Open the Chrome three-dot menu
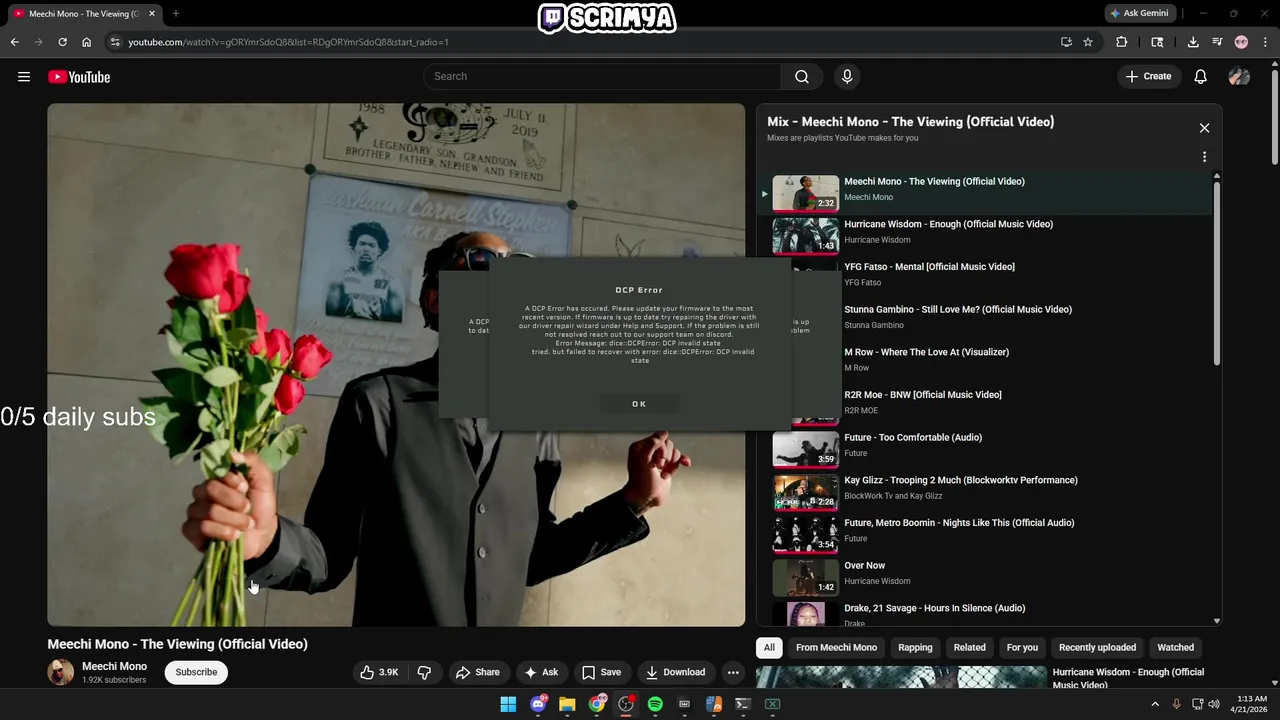 (x=1265, y=42)
